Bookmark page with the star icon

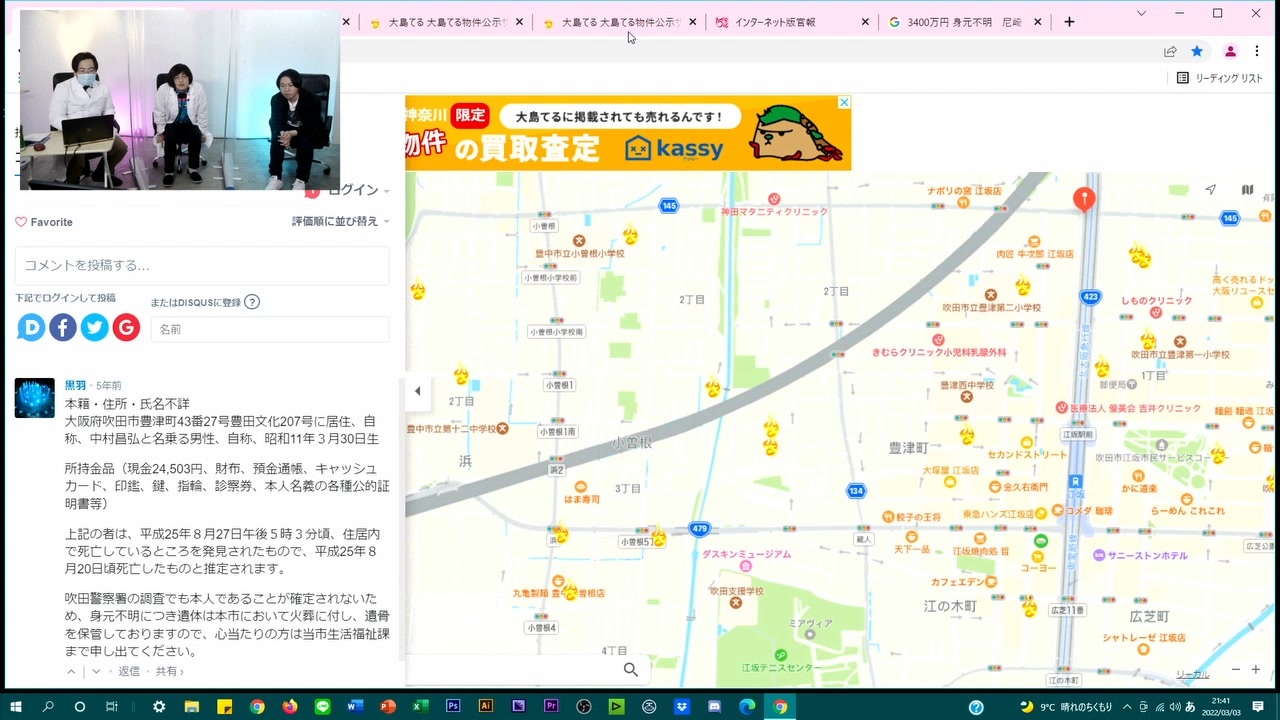coord(1197,51)
